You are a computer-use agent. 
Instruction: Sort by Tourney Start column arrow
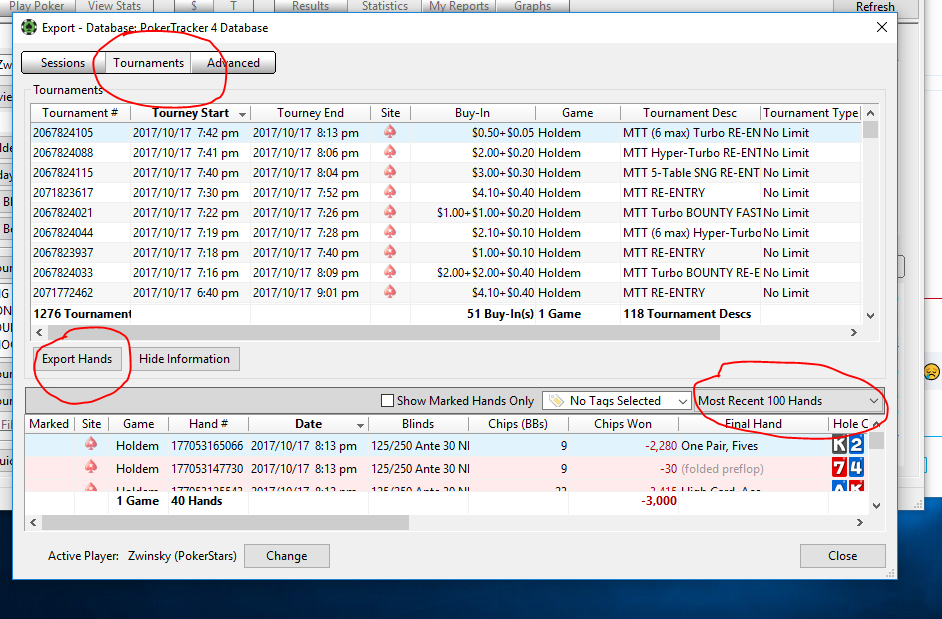tap(242, 114)
